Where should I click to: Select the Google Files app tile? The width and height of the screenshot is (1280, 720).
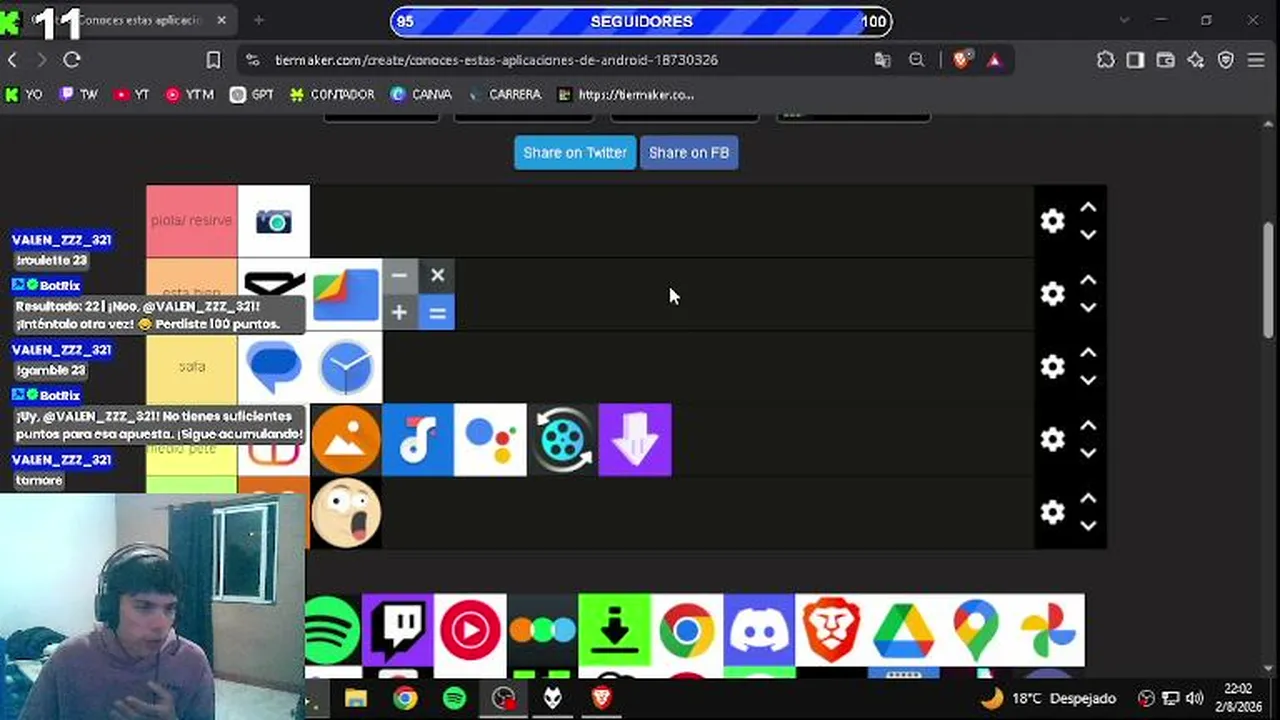[346, 294]
